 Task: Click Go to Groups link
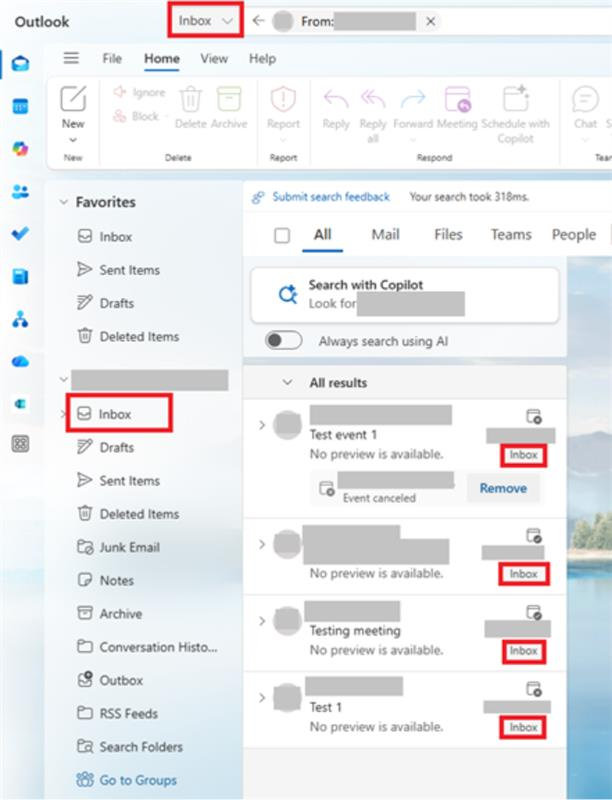pos(138,780)
